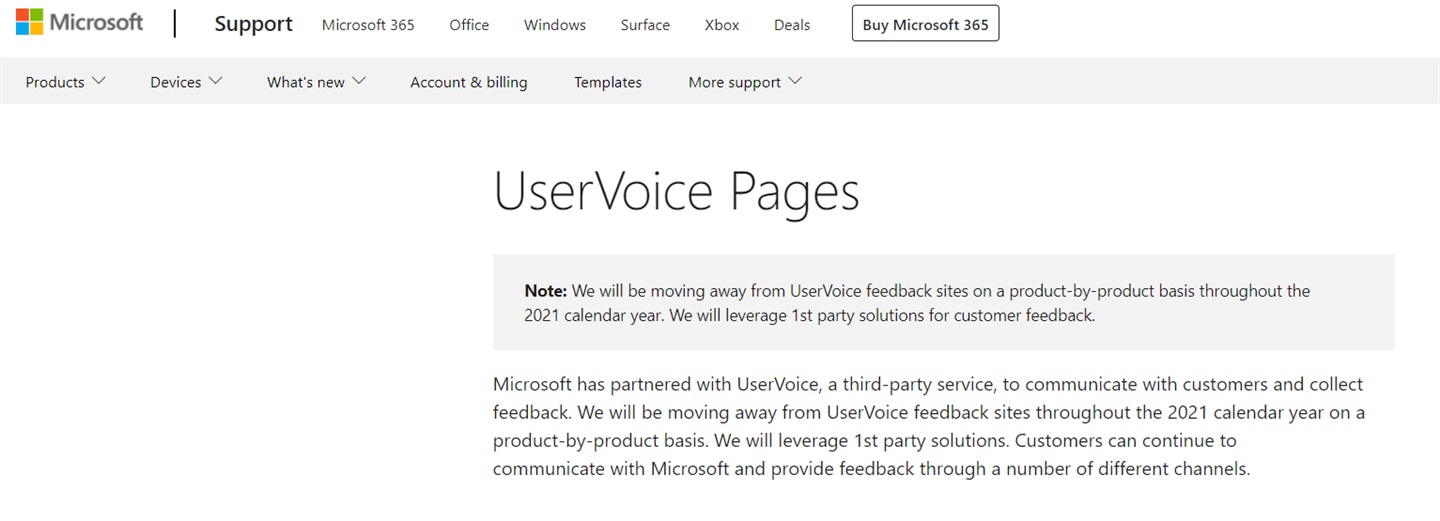Click the gray note box's second line
The width and height of the screenshot is (1440, 521).
809,316
